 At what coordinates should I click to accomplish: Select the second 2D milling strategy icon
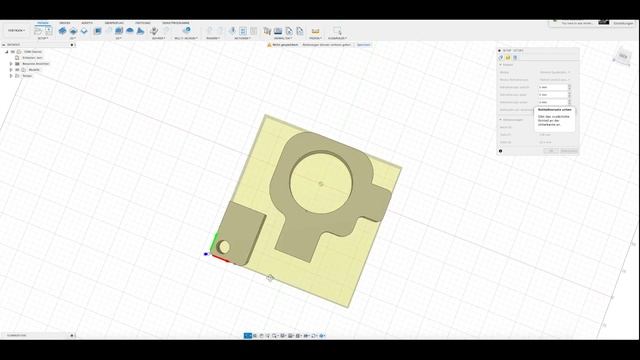(73, 31)
